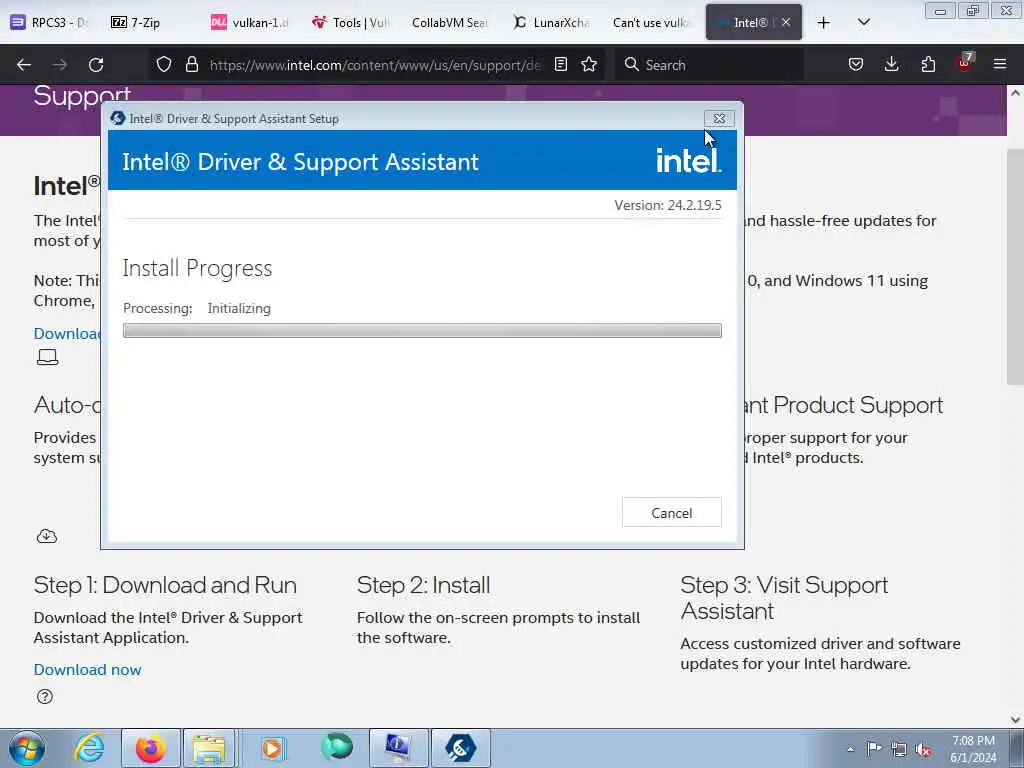Open tracking protection shield icon
1024x768 pixels.
[164, 64]
